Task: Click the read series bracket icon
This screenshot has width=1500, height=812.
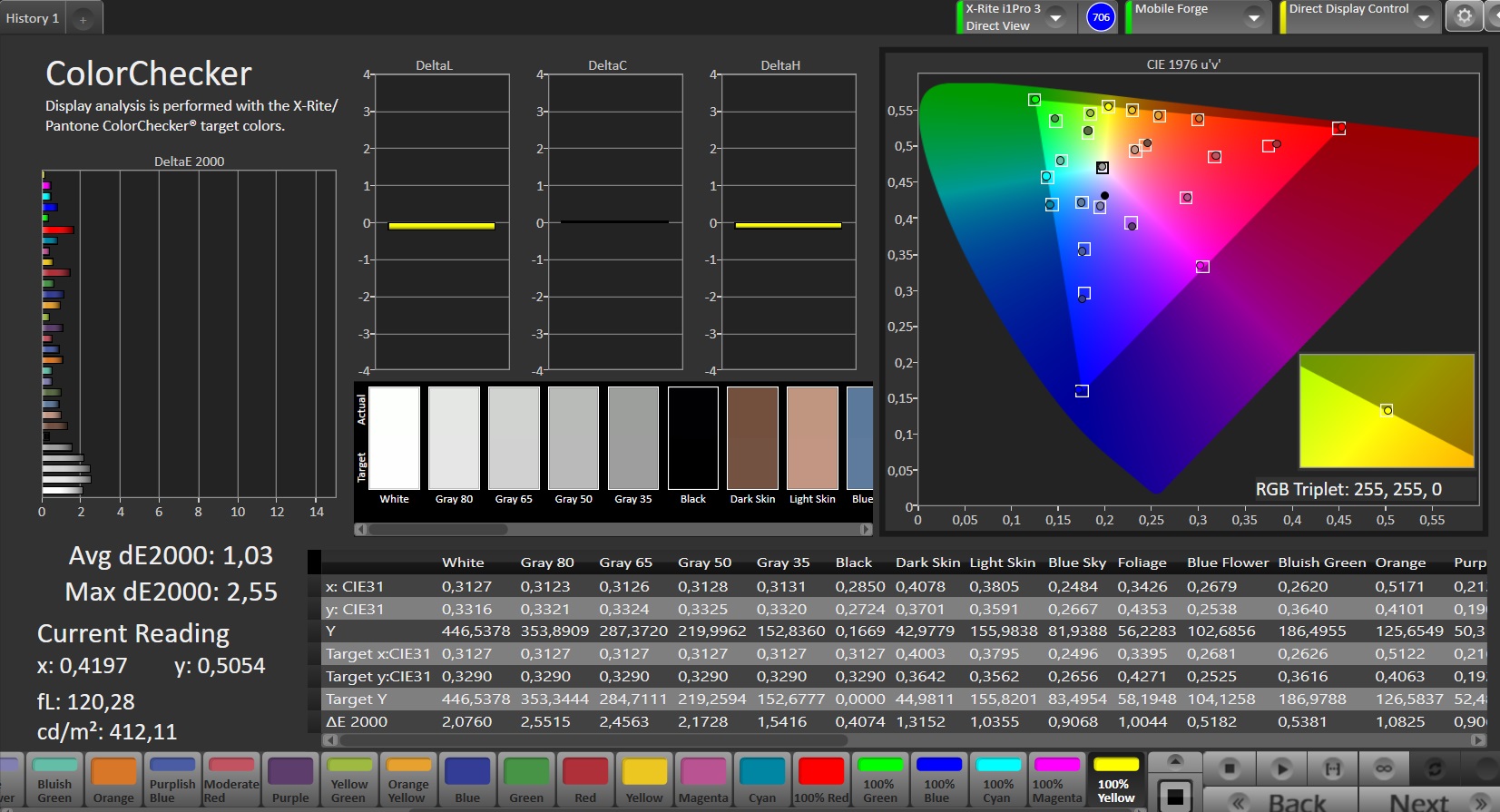Action: pyautogui.click(x=1332, y=768)
